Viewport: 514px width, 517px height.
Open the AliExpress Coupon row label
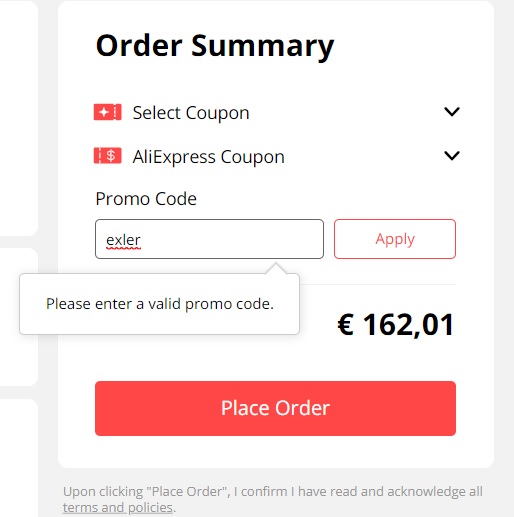209,157
